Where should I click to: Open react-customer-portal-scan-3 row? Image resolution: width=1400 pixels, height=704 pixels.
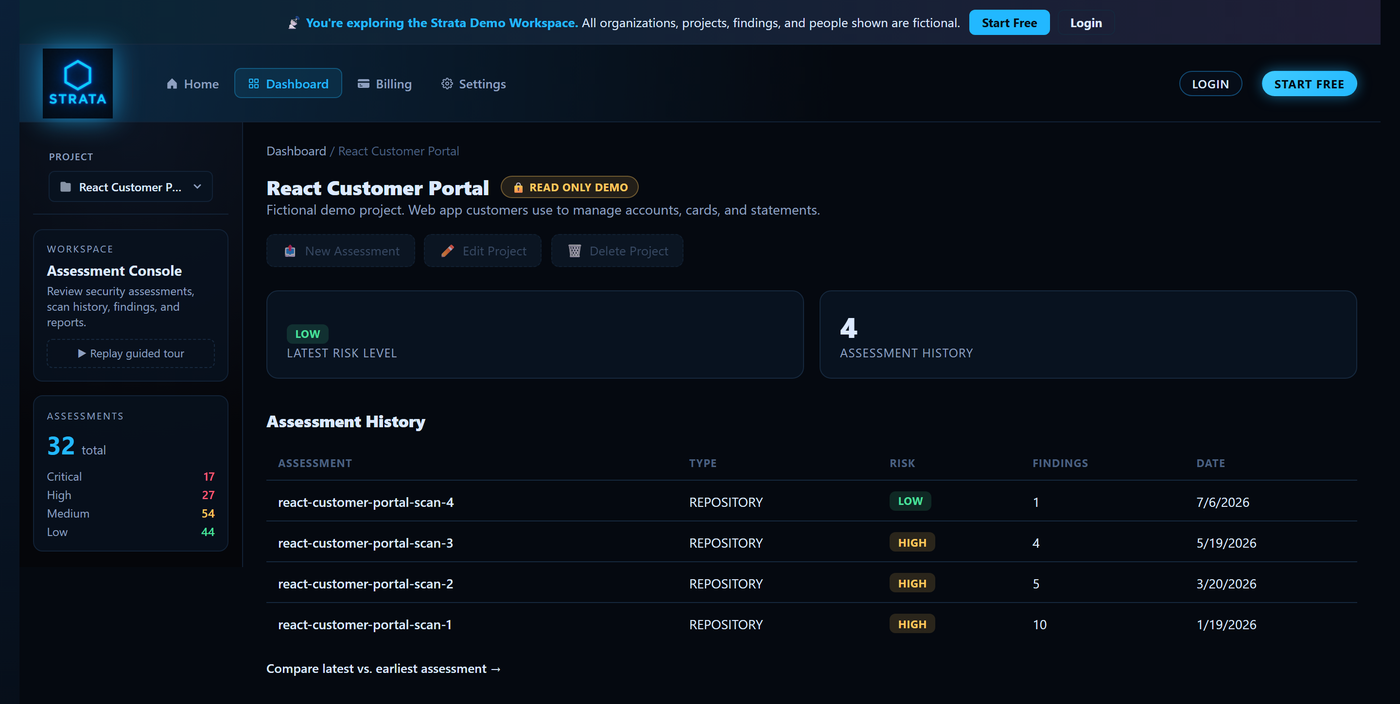(x=812, y=543)
